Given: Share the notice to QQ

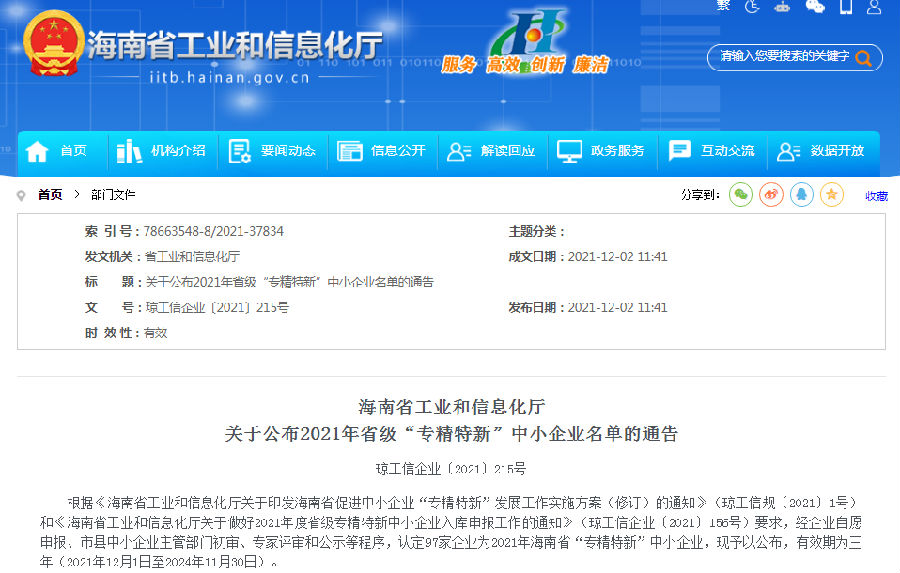Looking at the screenshot, I should click(x=802, y=195).
